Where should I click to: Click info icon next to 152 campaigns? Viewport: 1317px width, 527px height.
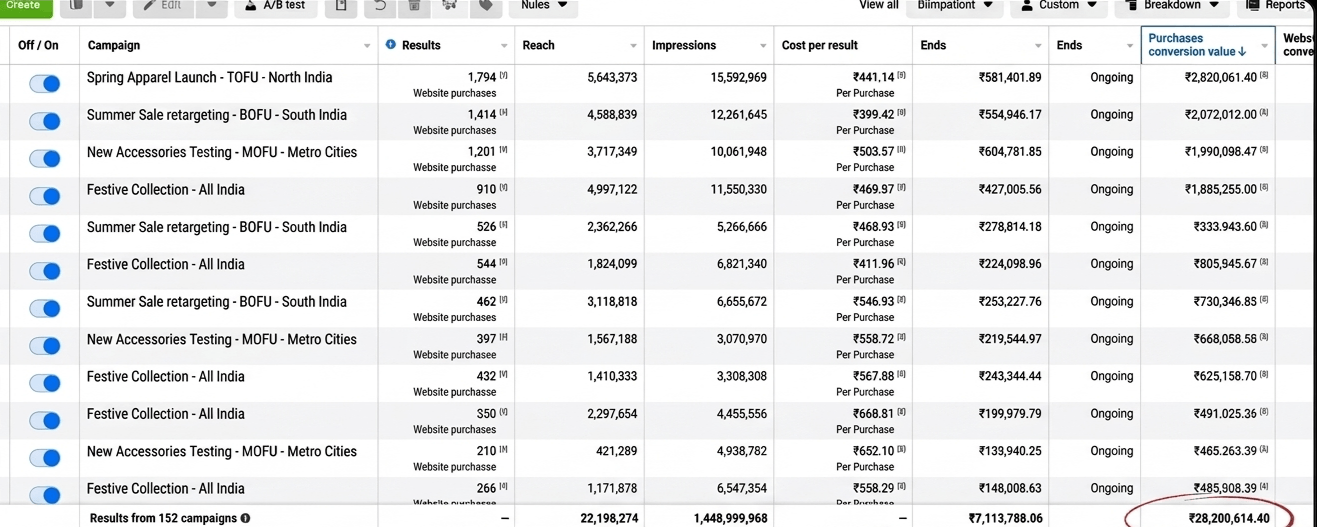[x=245, y=518]
